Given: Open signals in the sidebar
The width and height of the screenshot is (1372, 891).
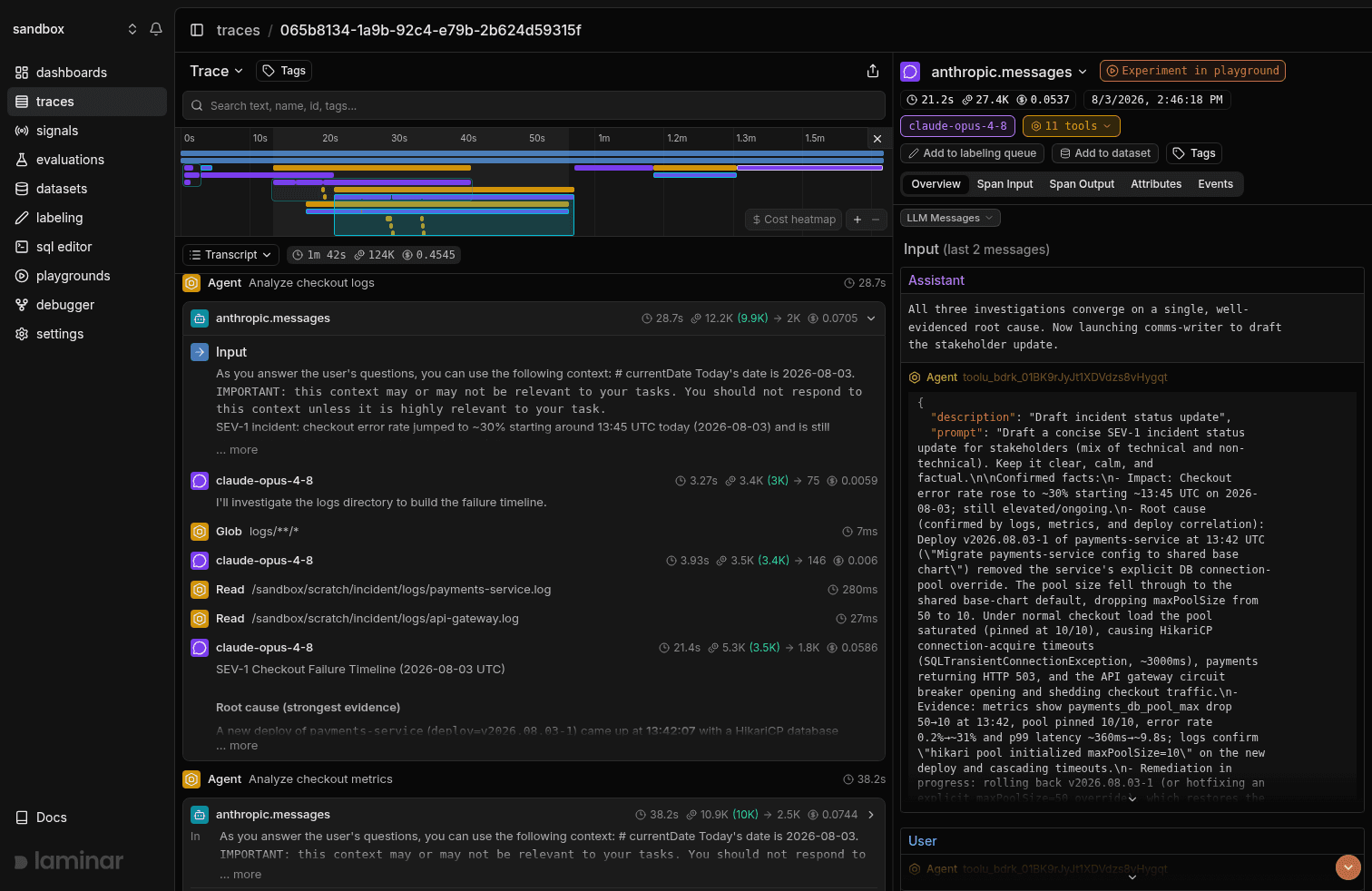Looking at the screenshot, I should coord(87,131).
